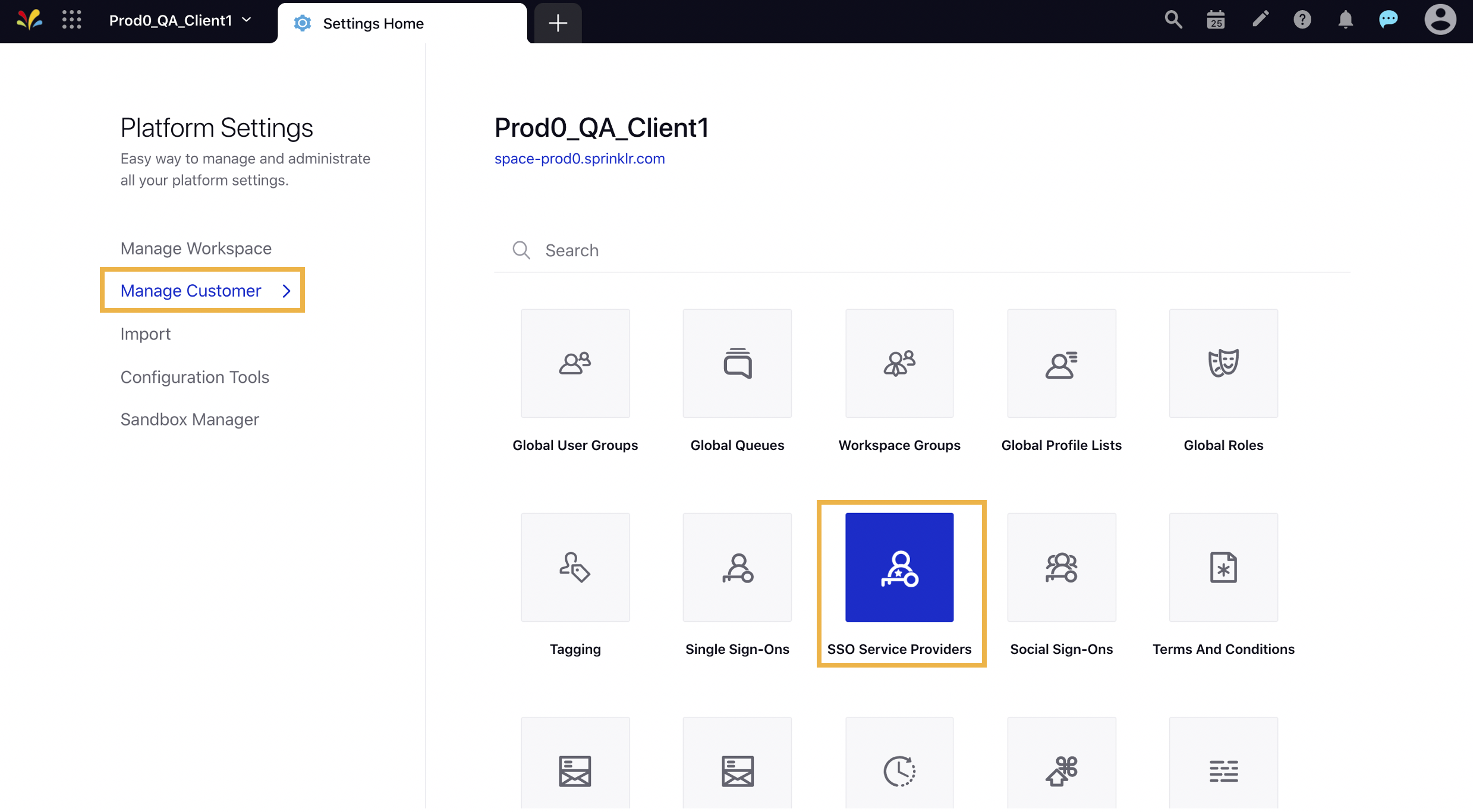
Task: Open Single Sign-Ons tile
Action: click(737, 567)
